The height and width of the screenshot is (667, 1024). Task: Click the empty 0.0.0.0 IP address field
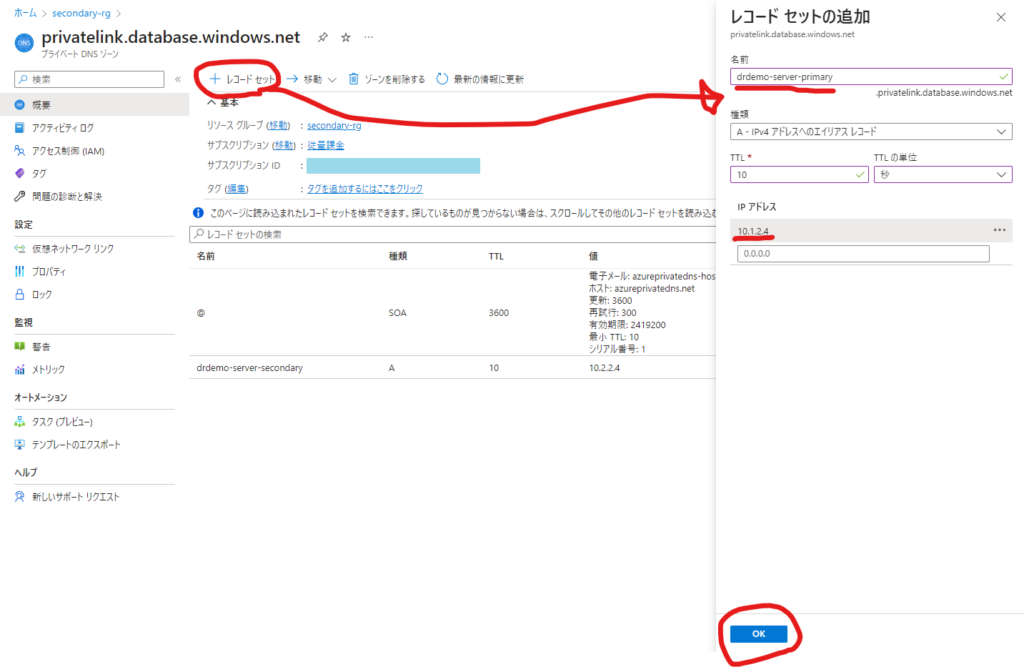(x=863, y=253)
